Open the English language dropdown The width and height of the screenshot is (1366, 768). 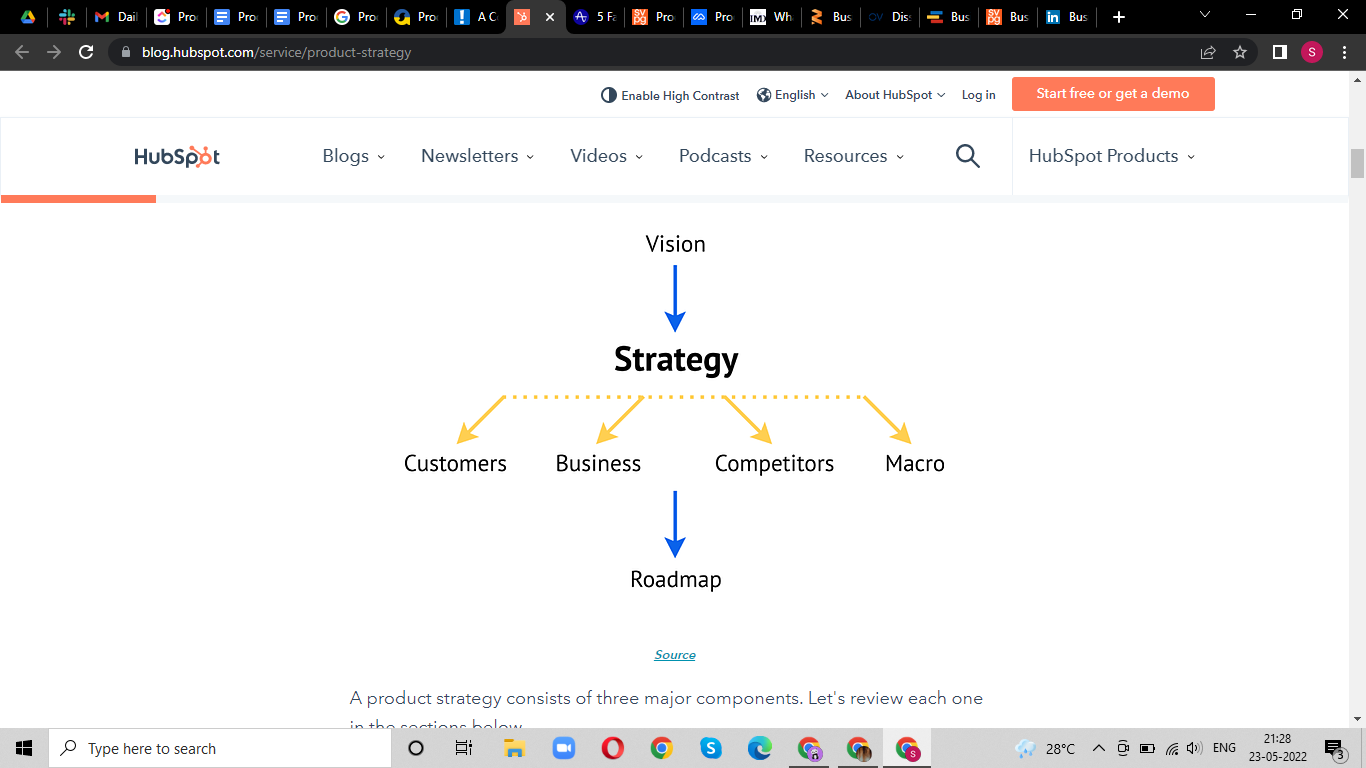point(793,95)
